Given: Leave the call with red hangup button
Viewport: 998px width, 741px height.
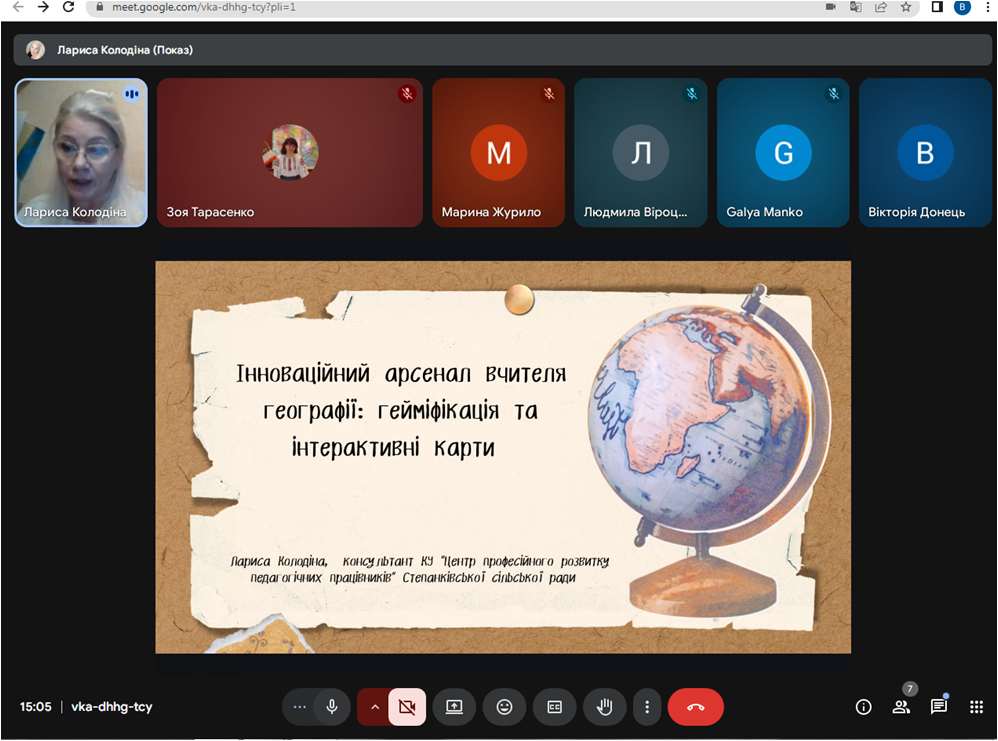Looking at the screenshot, I should (695, 707).
